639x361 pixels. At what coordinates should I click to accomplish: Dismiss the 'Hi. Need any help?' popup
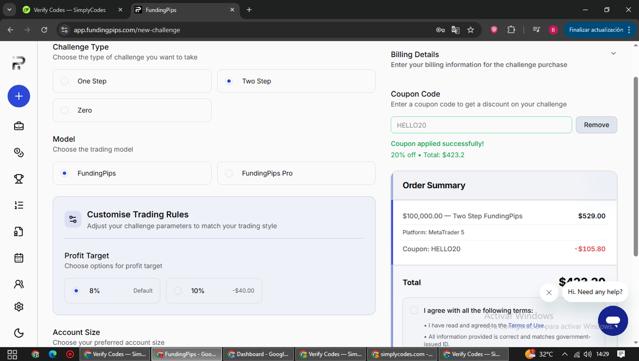[x=549, y=292]
